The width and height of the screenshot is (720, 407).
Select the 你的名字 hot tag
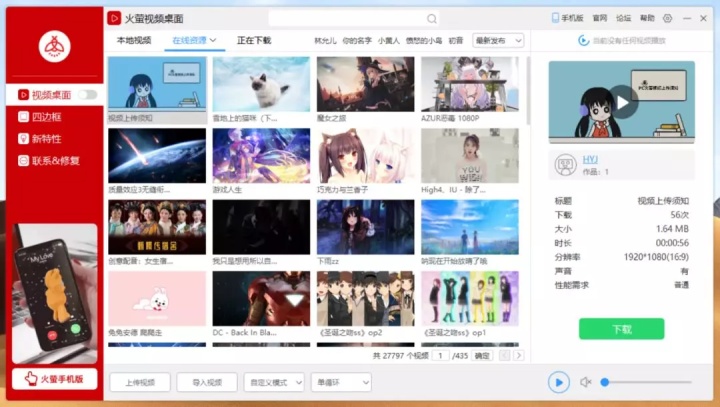point(357,41)
